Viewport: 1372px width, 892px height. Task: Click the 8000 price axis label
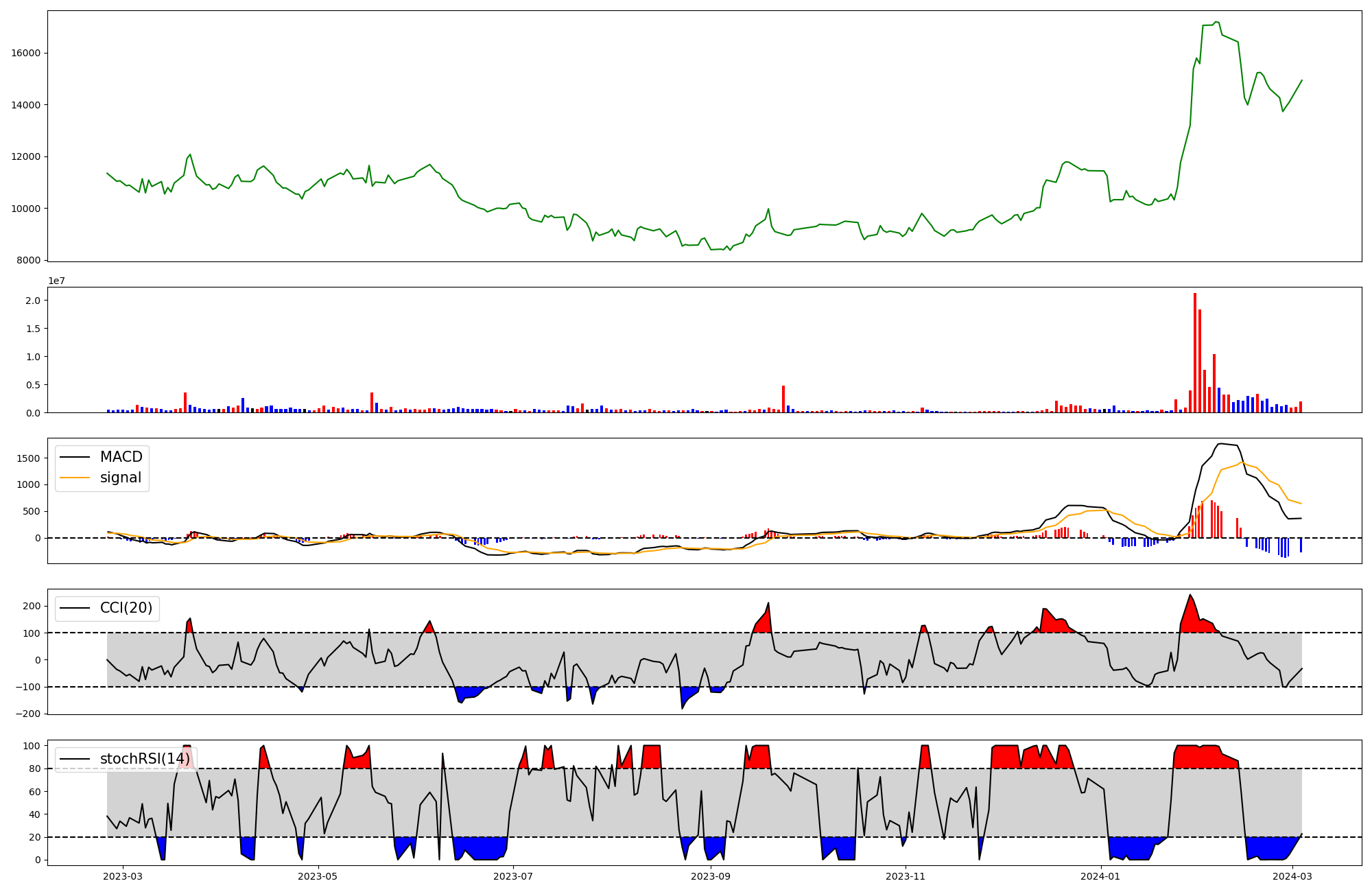tap(30, 260)
